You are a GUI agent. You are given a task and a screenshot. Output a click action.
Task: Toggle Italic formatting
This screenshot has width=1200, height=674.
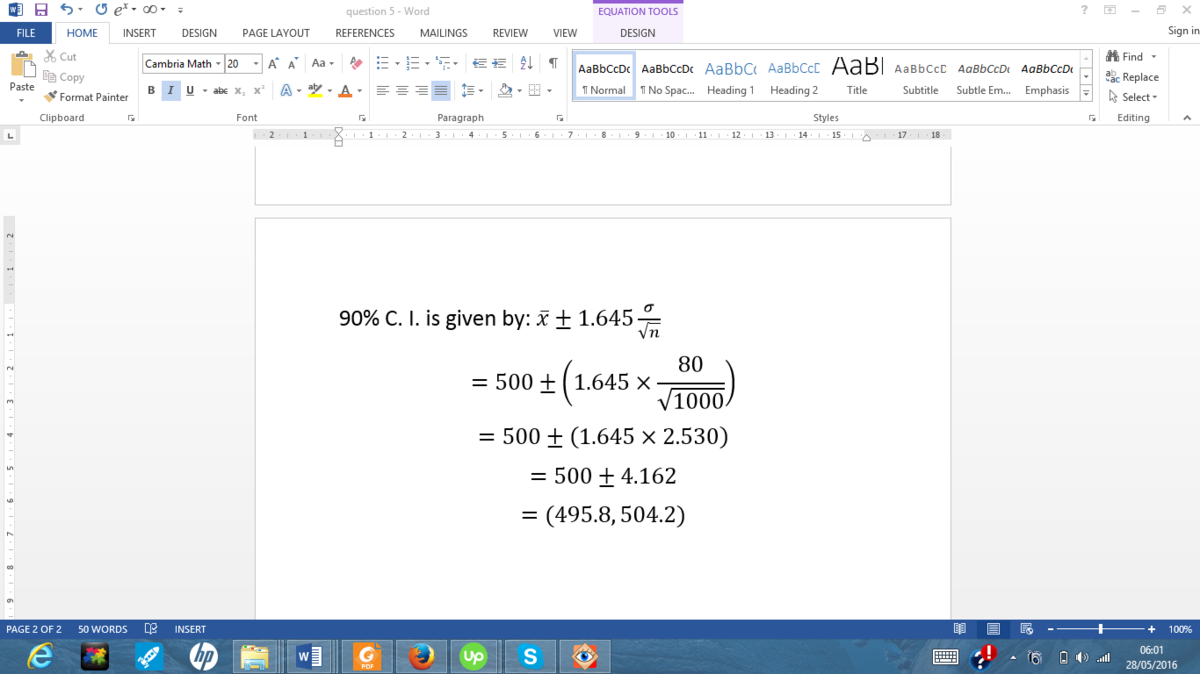[x=171, y=91]
